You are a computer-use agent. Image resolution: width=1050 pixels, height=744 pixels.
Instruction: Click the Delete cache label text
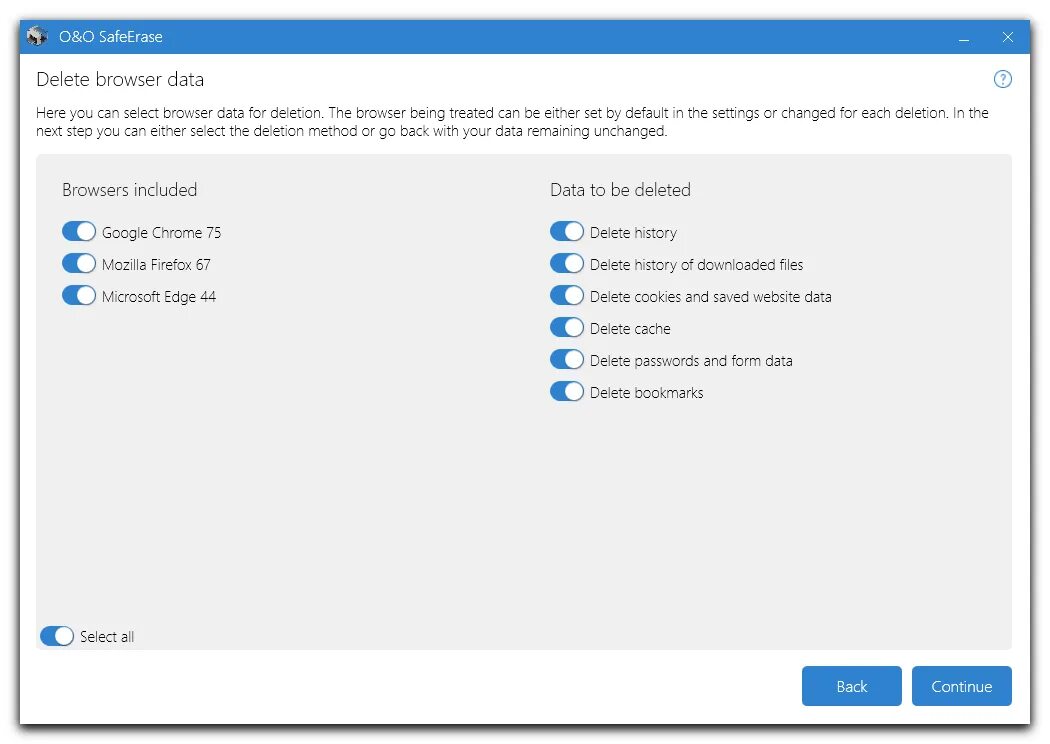point(630,329)
